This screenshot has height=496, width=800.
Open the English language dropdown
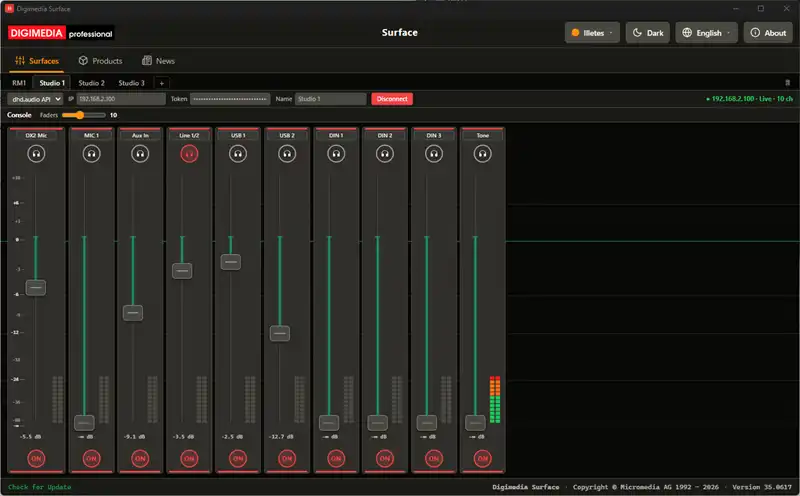pyautogui.click(x=707, y=33)
